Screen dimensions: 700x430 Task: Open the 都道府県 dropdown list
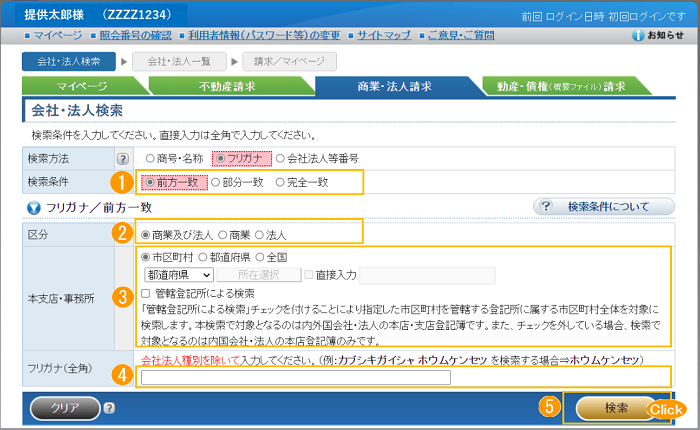(179, 275)
